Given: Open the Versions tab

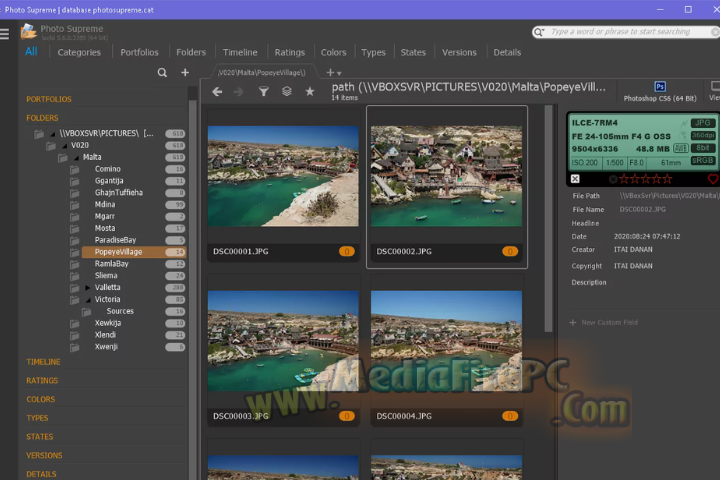Looking at the screenshot, I should [459, 52].
